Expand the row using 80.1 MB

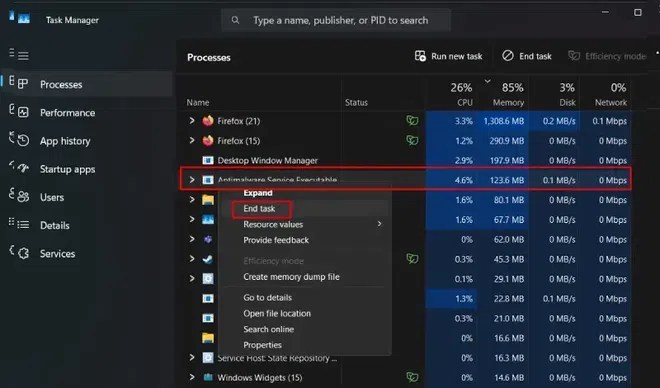[x=192, y=199]
